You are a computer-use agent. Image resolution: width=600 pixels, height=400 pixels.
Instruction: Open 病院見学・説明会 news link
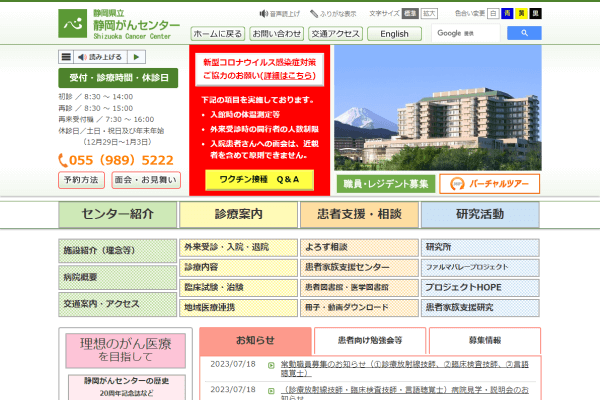click(404, 393)
